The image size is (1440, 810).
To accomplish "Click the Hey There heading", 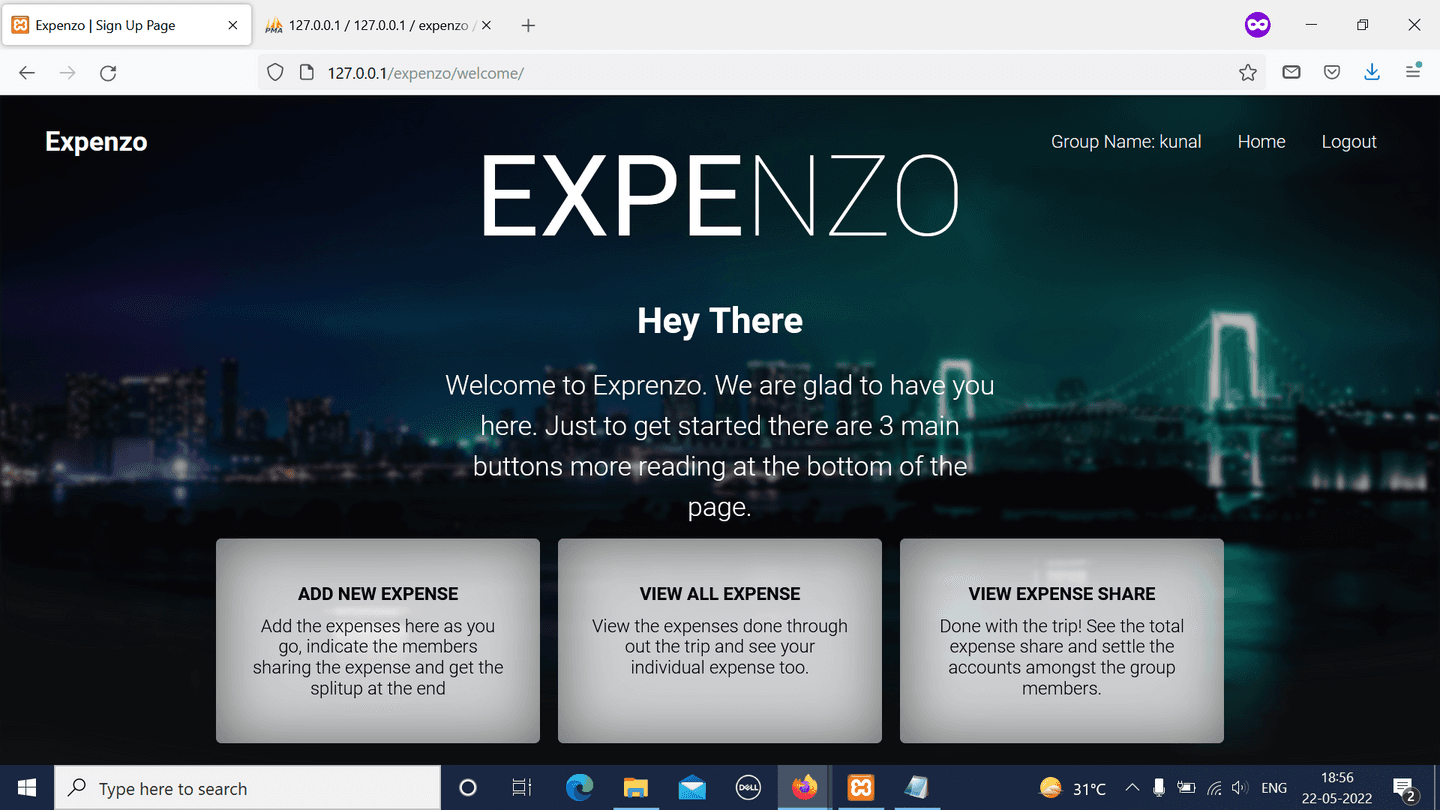I will click(720, 321).
